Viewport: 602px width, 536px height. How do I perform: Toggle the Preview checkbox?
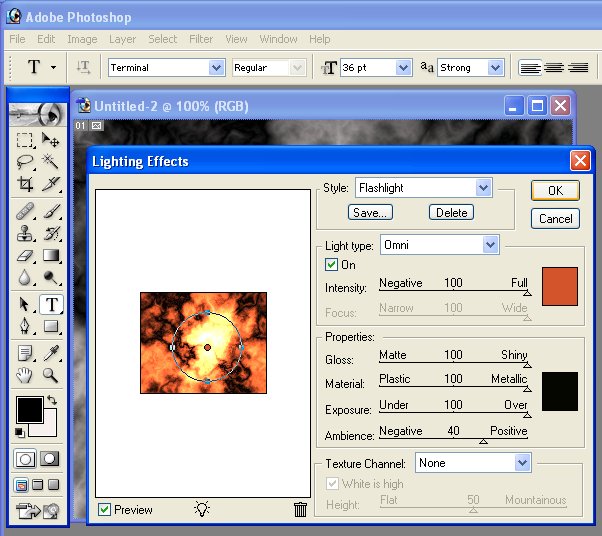pos(104,510)
